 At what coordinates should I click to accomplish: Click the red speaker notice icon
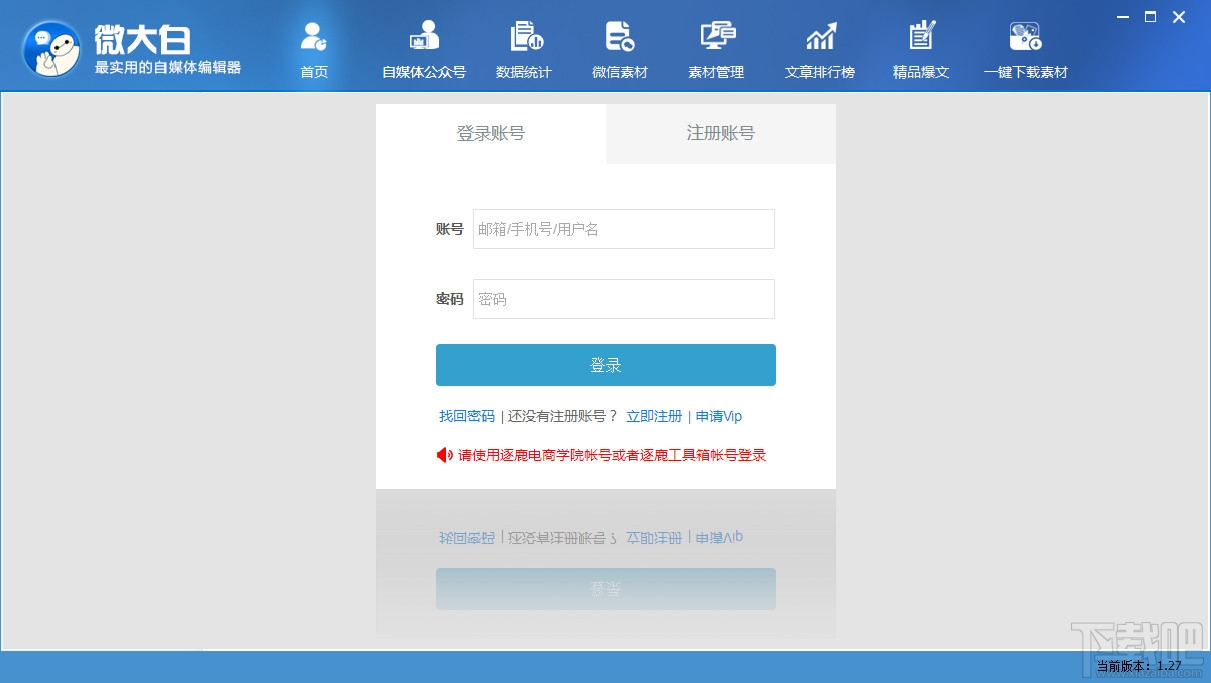point(445,455)
